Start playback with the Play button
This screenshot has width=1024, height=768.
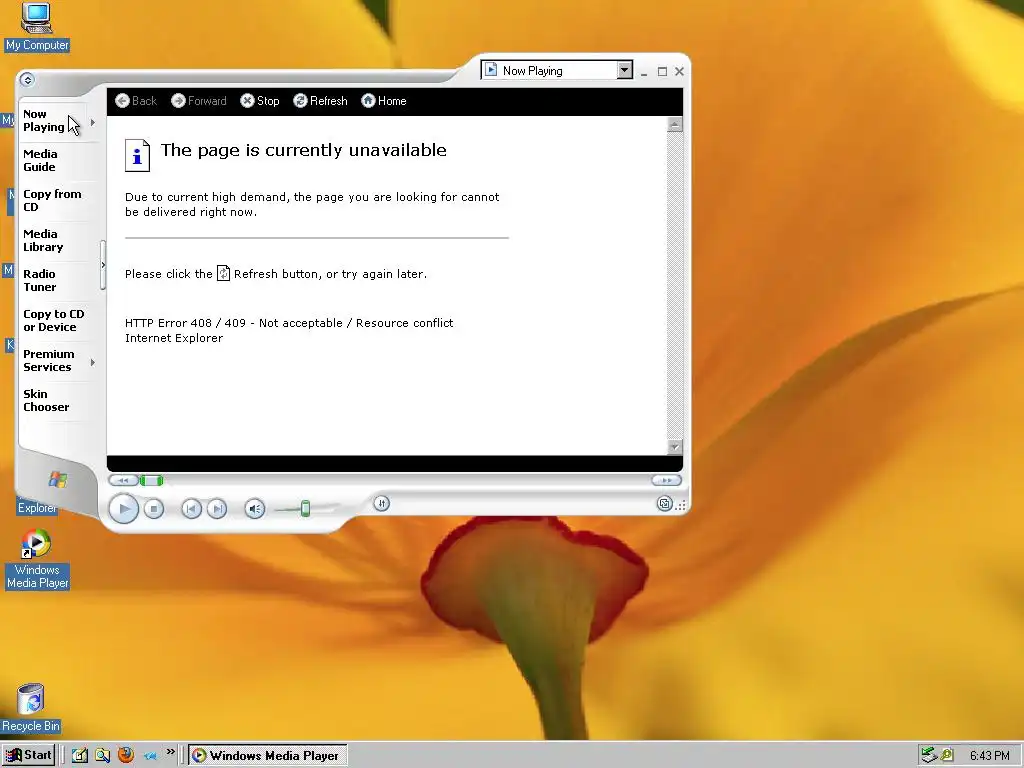(123, 509)
